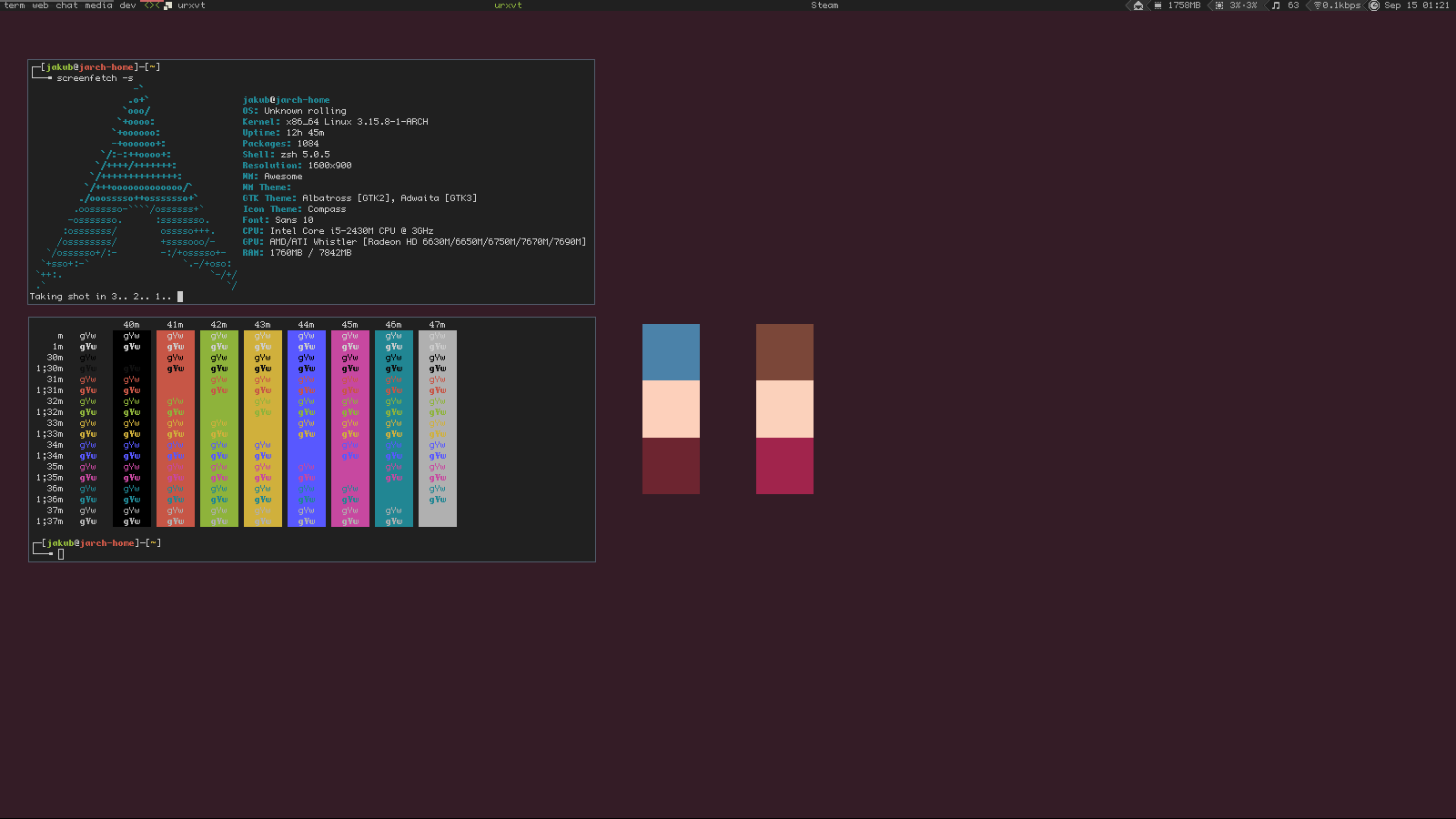Switch to the dev workspace tag
The image size is (1456, 819).
coord(127,5)
